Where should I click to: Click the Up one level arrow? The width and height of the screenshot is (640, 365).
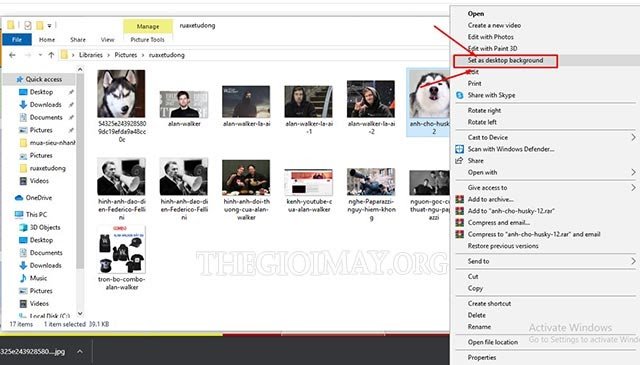(51, 55)
